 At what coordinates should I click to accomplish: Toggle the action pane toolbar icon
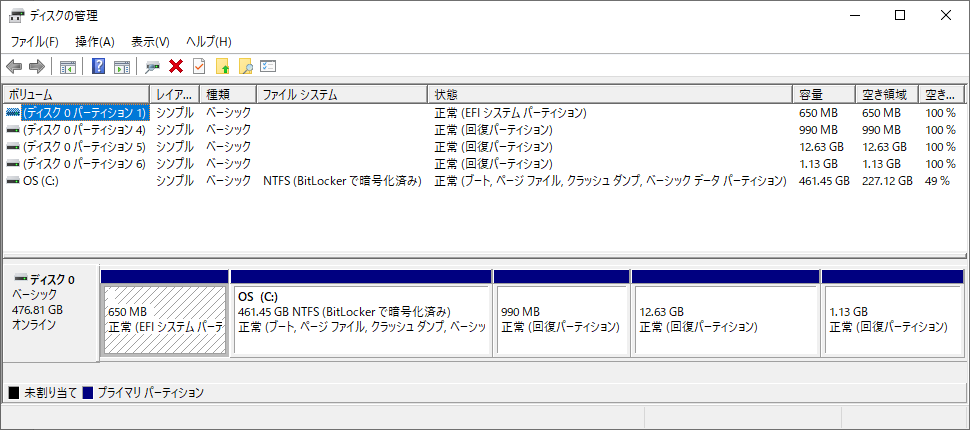pos(122,66)
